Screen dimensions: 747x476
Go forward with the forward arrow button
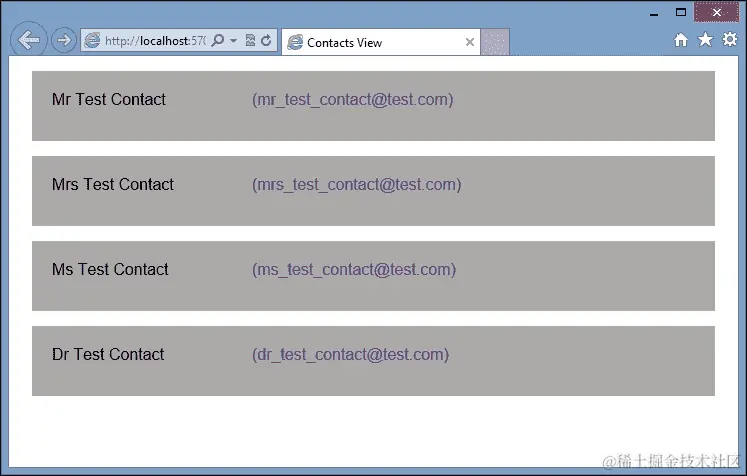click(x=64, y=40)
